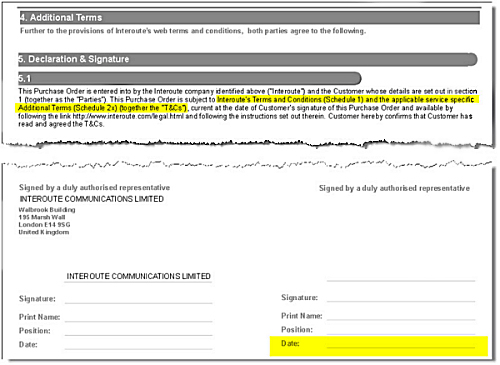Click the customer Position line field
The height and width of the screenshot is (365, 500).
(x=401, y=329)
